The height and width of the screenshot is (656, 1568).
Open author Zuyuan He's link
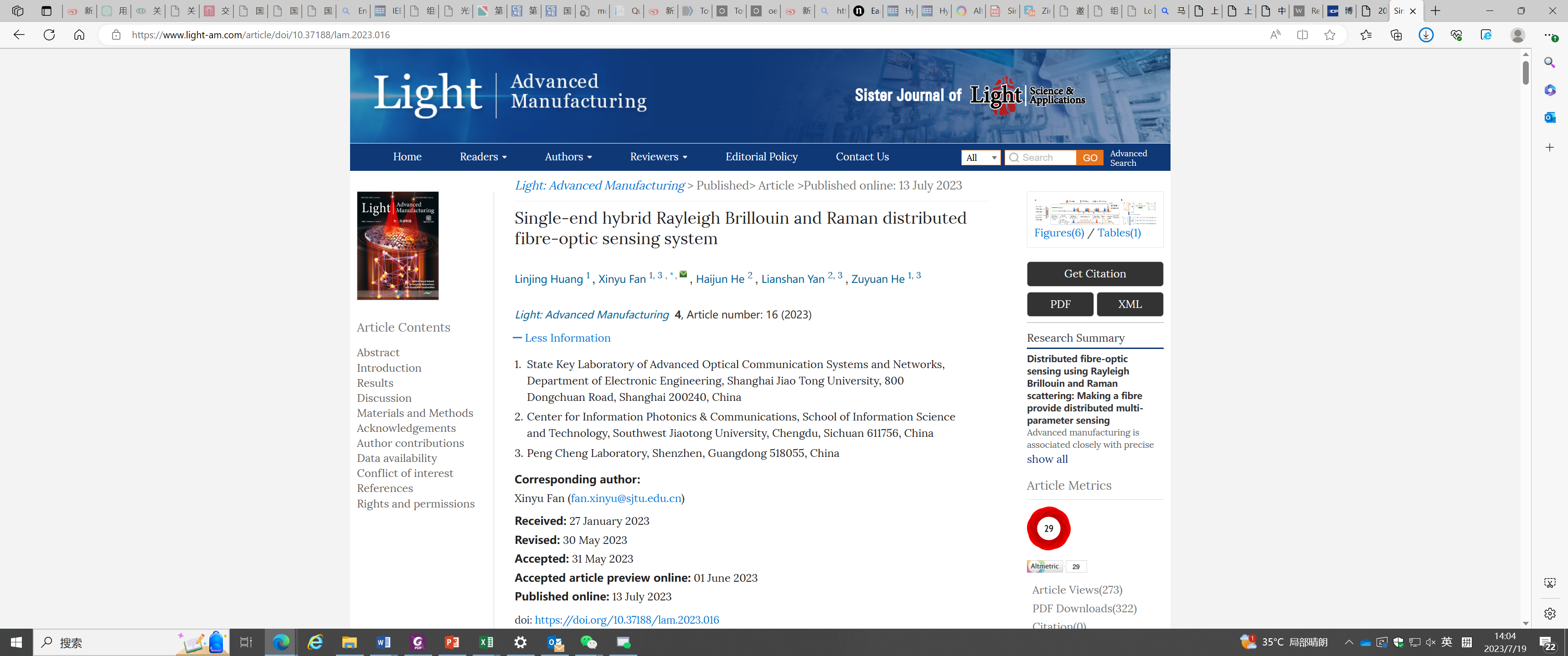pos(878,279)
